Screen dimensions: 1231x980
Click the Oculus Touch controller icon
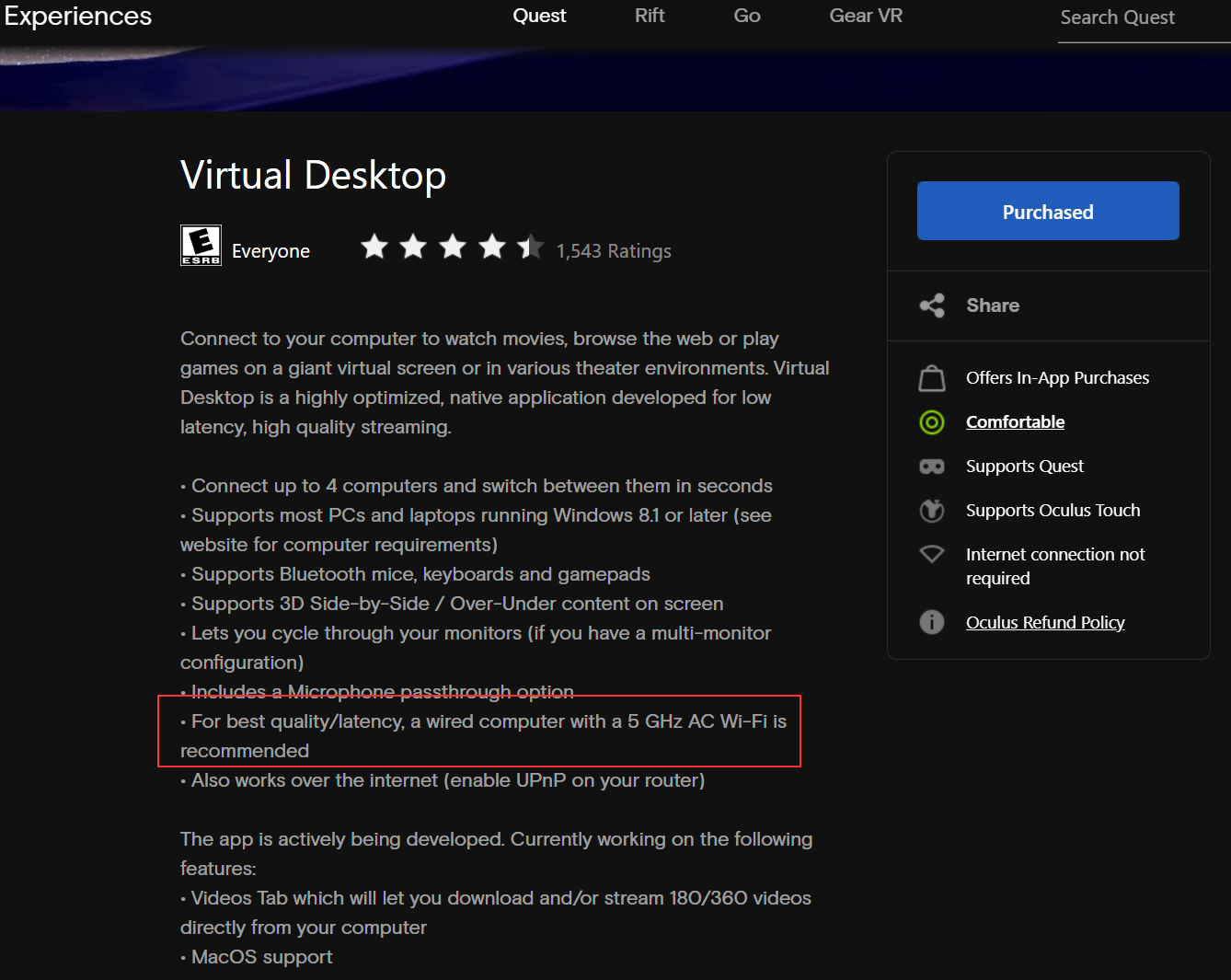[x=932, y=511]
